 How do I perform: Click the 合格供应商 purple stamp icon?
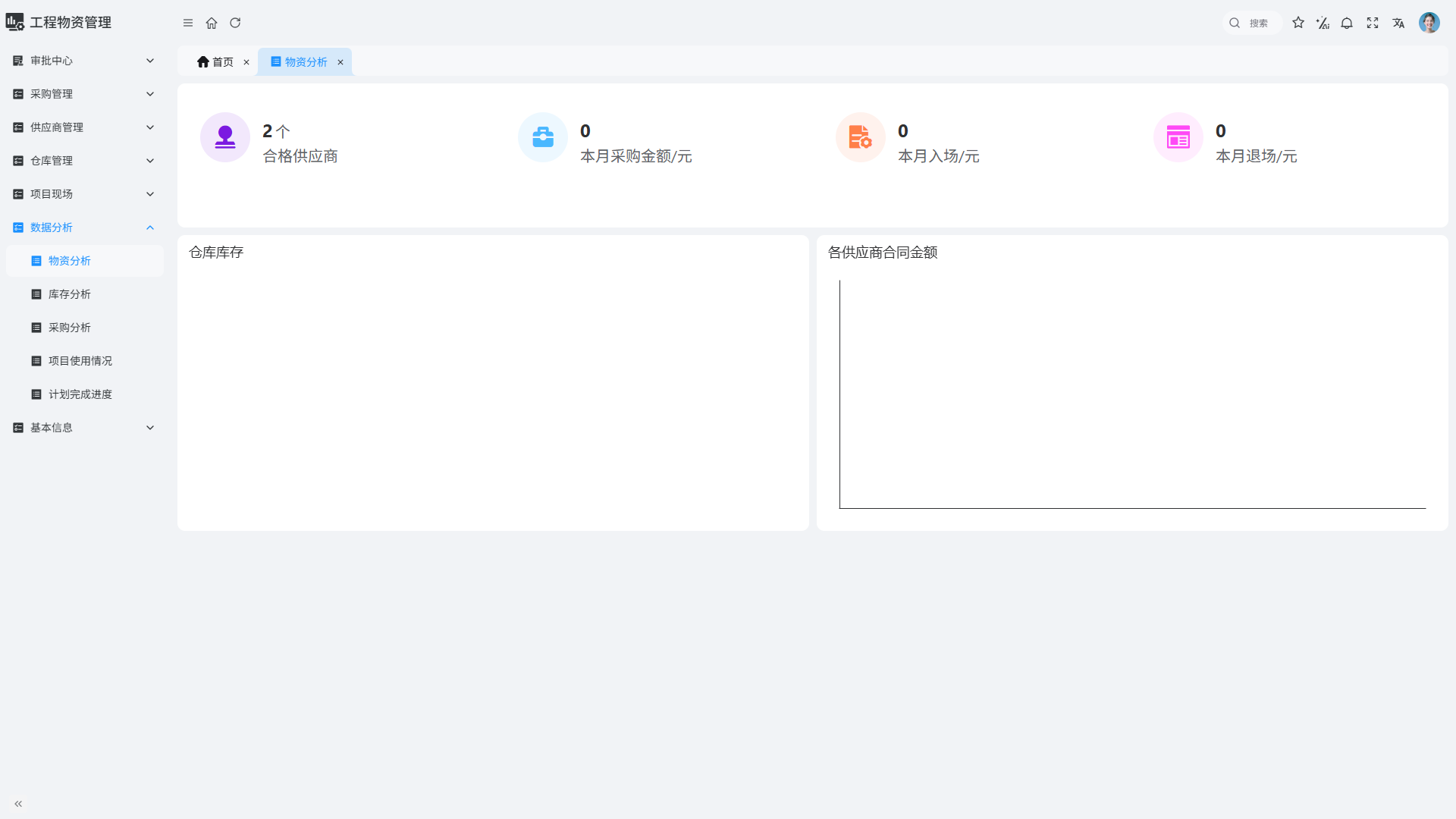[x=225, y=137]
